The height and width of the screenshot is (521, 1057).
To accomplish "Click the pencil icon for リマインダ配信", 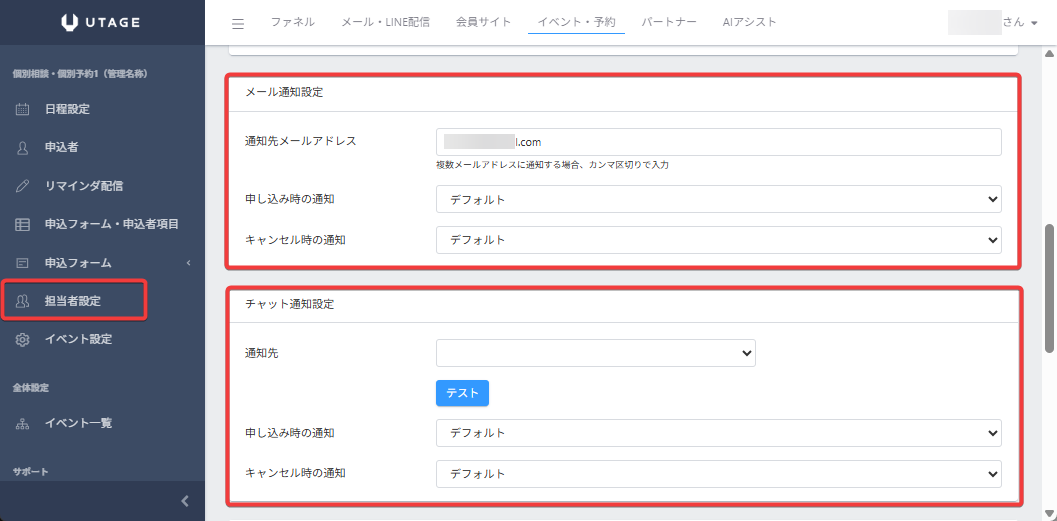I will pos(23,186).
